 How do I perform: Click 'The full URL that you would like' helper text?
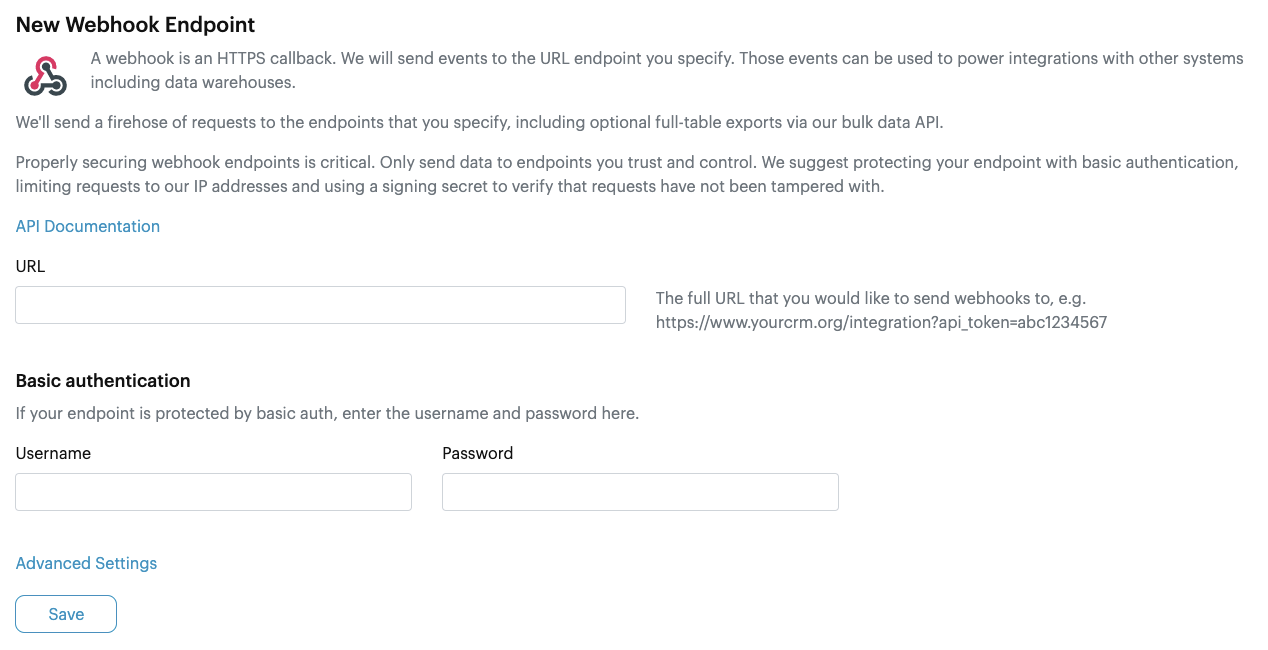(x=871, y=298)
